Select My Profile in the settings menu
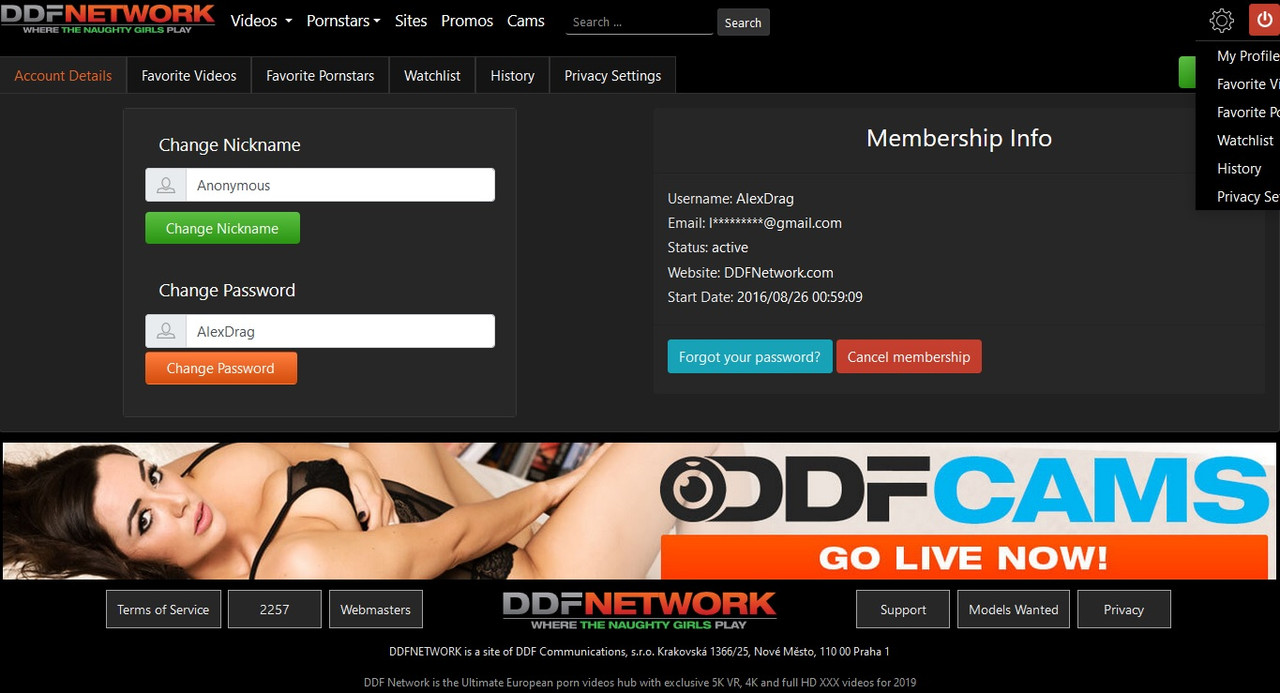This screenshot has width=1280, height=693. [x=1247, y=56]
